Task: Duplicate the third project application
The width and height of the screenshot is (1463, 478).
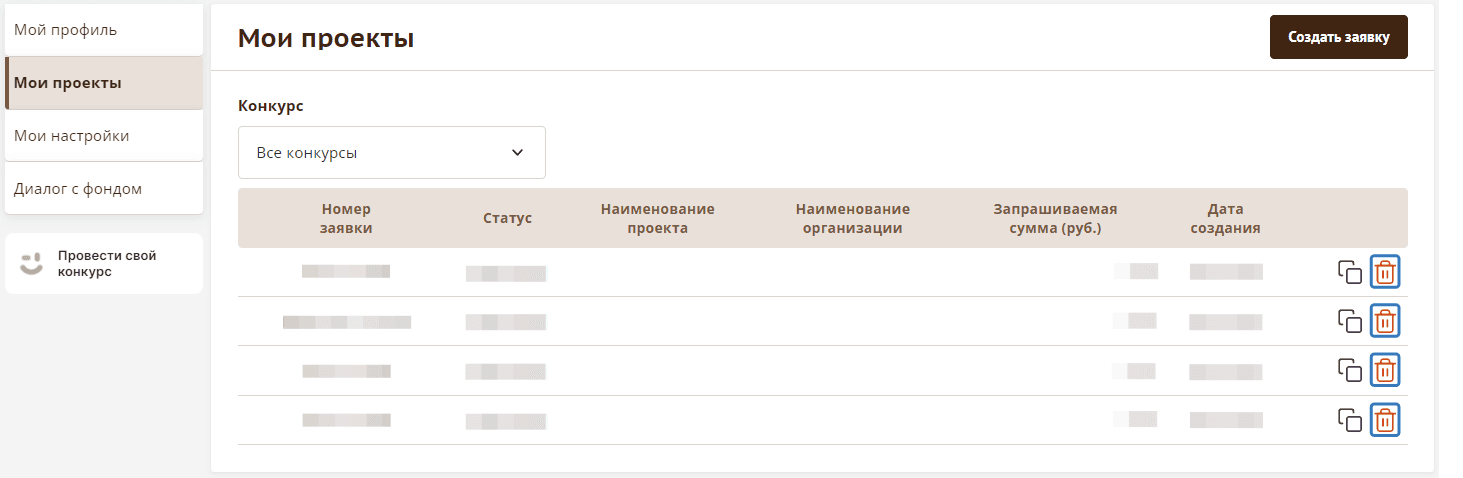Action: (x=1350, y=370)
